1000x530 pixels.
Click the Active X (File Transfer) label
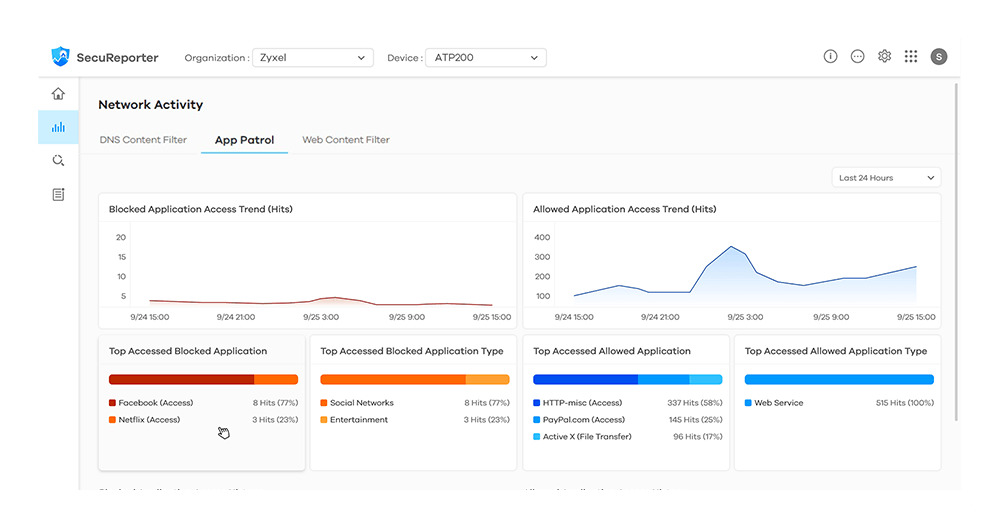click(587, 437)
